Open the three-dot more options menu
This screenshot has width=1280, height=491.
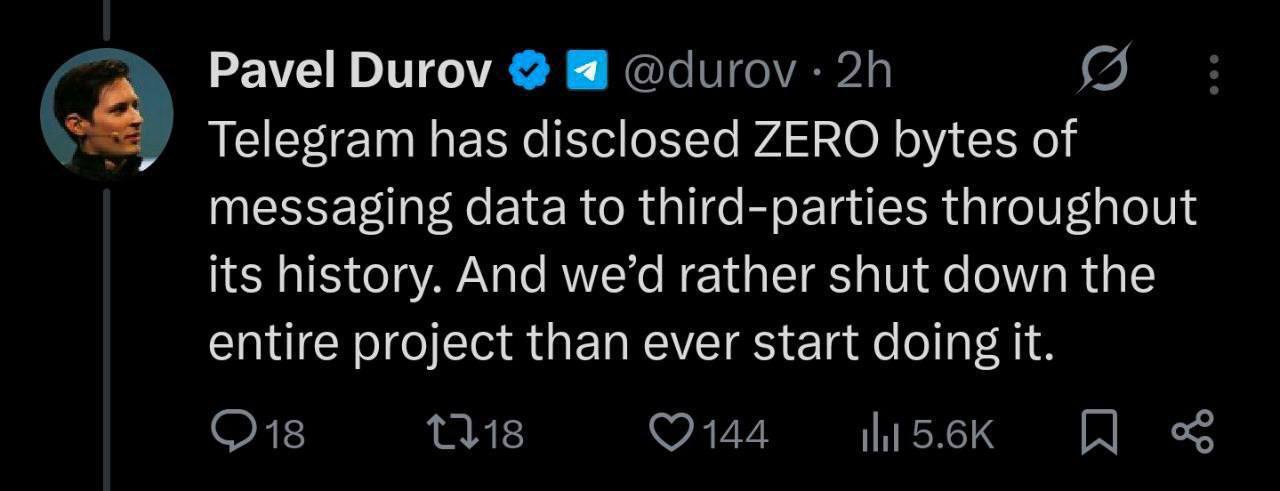pyautogui.click(x=1214, y=74)
